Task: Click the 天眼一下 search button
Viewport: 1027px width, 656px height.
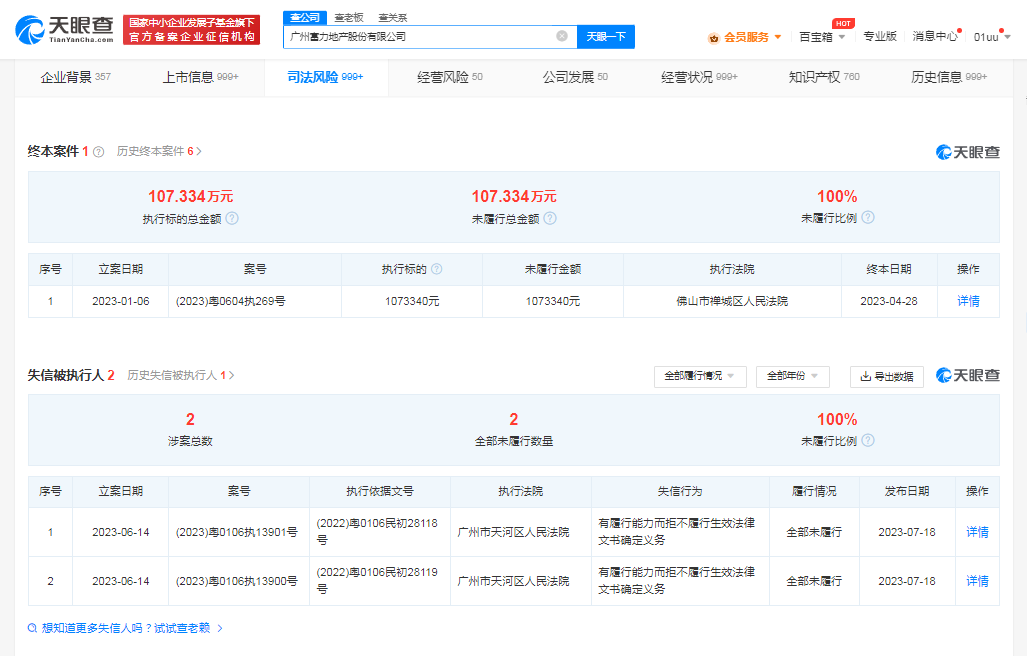Action: (x=605, y=36)
